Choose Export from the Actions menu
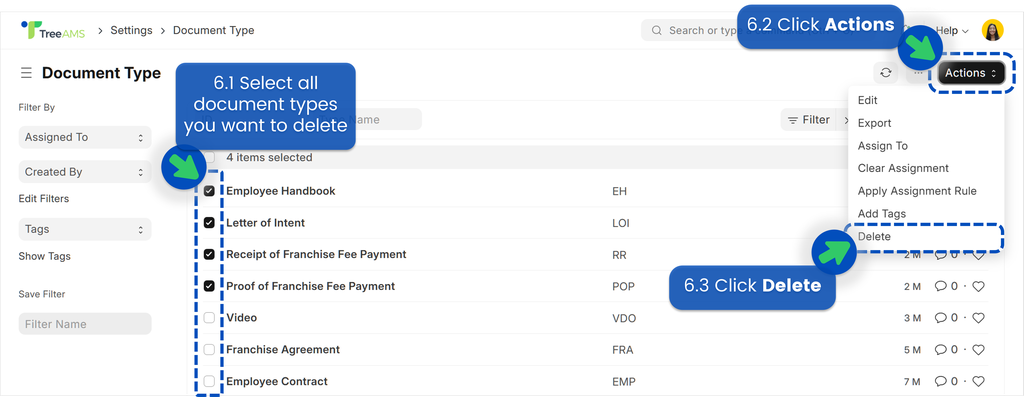Screen dimensions: 1024x397 coord(874,123)
